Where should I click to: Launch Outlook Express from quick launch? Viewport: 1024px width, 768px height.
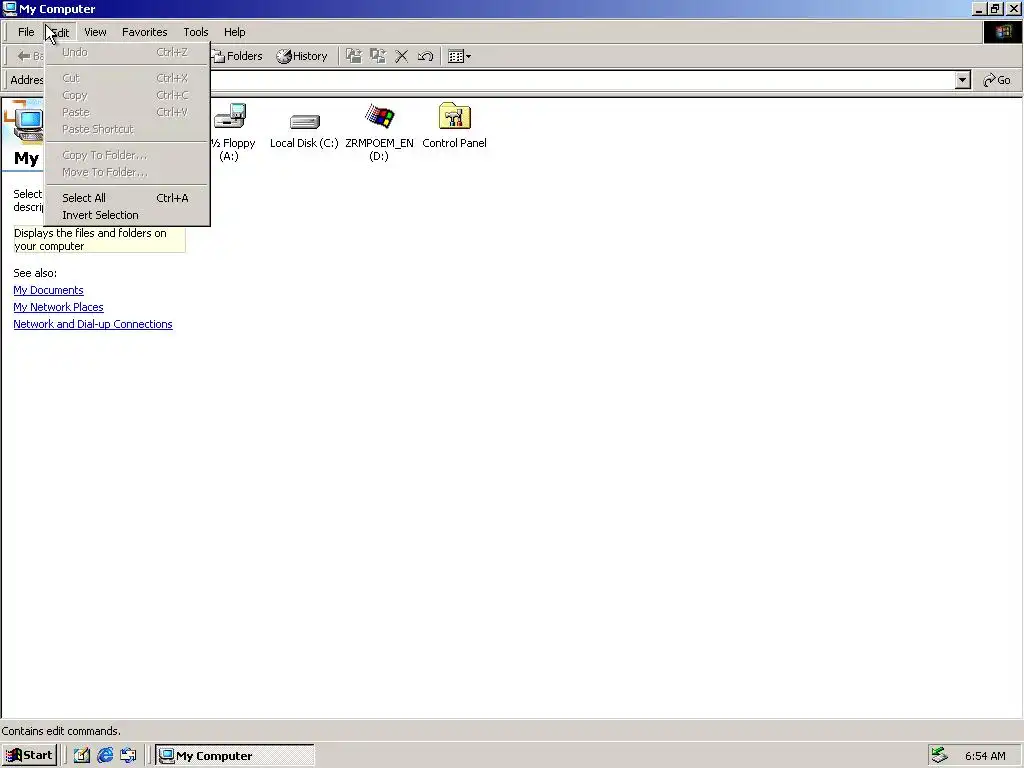tap(128, 756)
